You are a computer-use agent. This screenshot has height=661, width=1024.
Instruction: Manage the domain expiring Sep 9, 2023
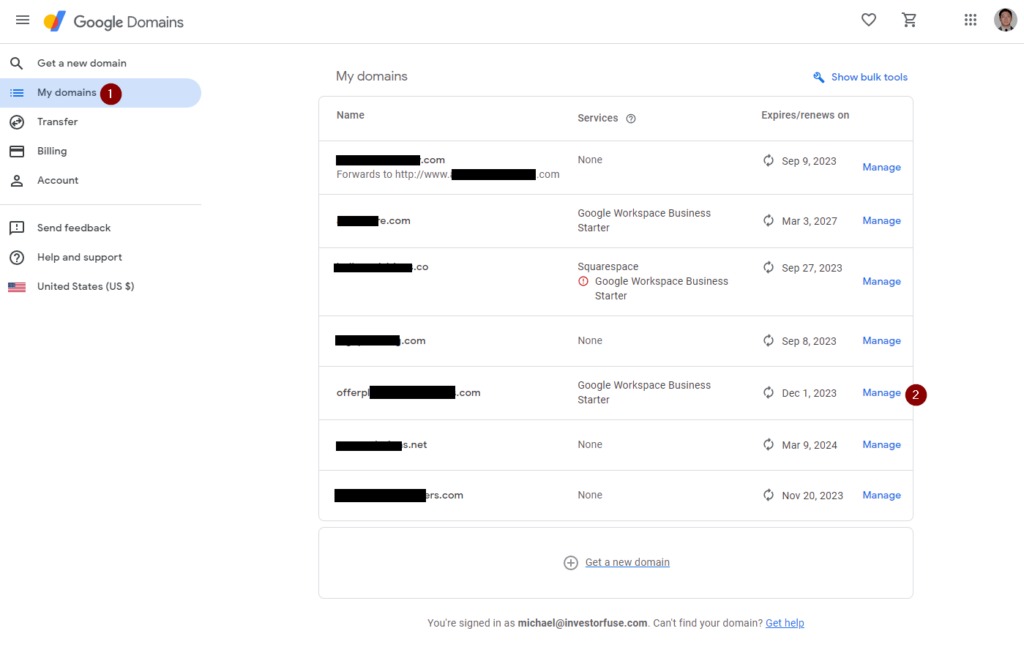click(x=882, y=167)
